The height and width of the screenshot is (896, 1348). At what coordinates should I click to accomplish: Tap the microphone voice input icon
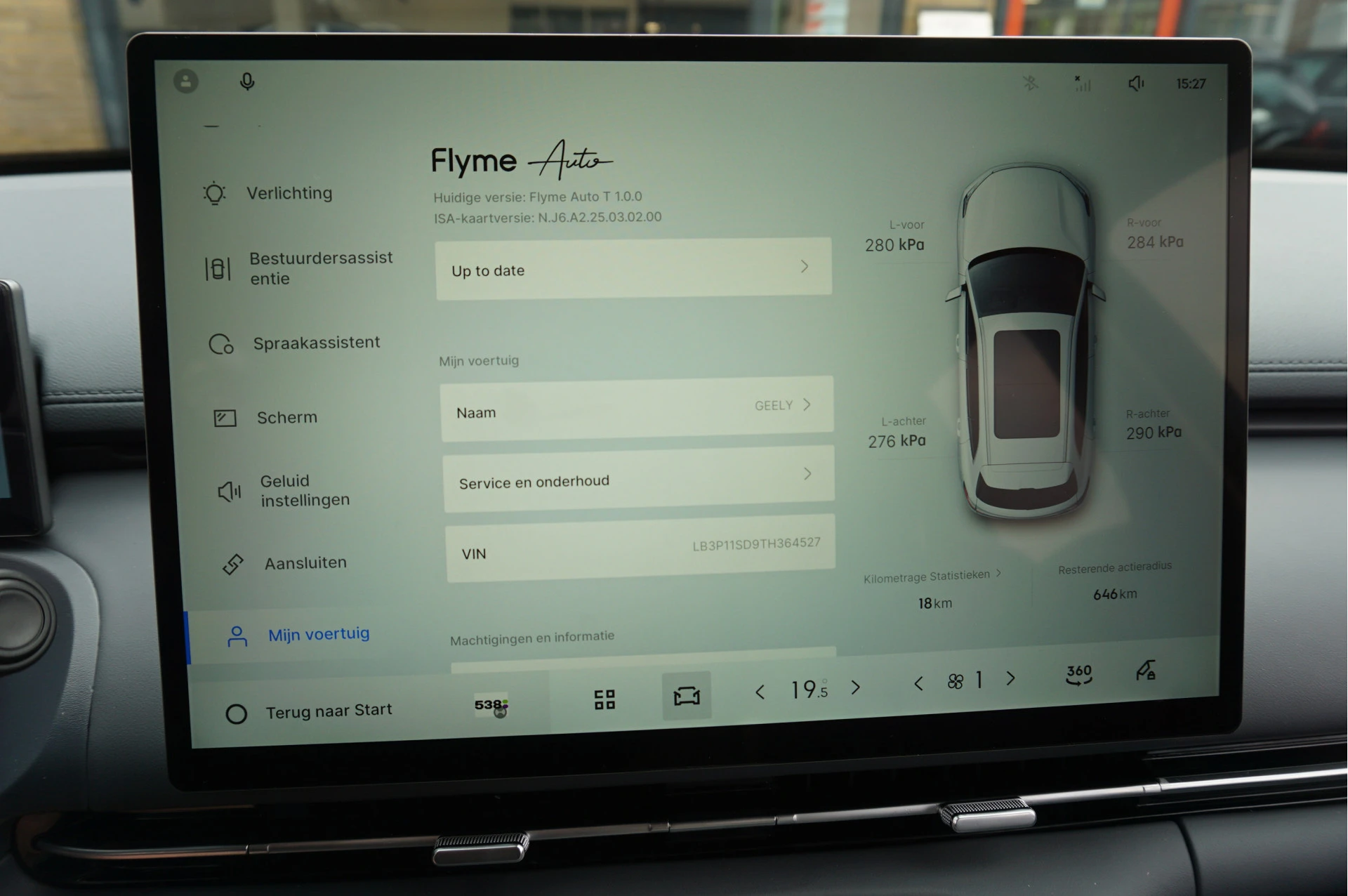point(247,82)
